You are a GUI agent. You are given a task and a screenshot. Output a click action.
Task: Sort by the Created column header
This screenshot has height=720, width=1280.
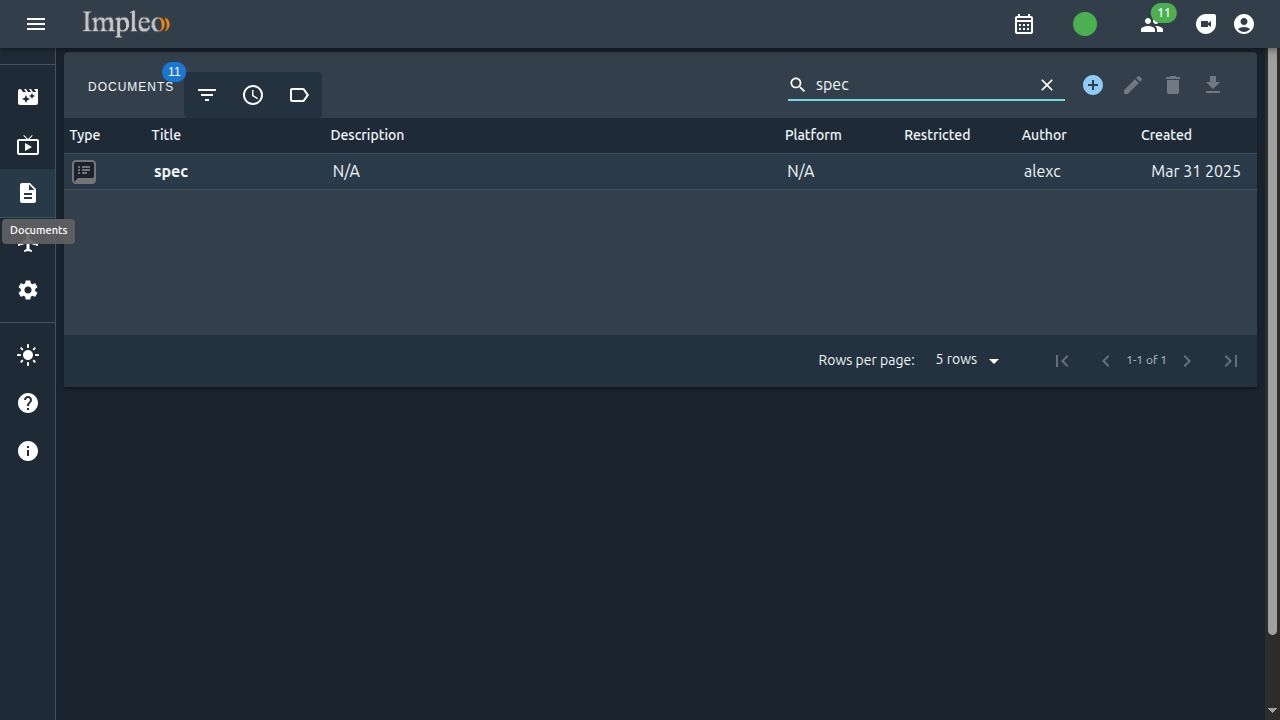tap(1166, 135)
